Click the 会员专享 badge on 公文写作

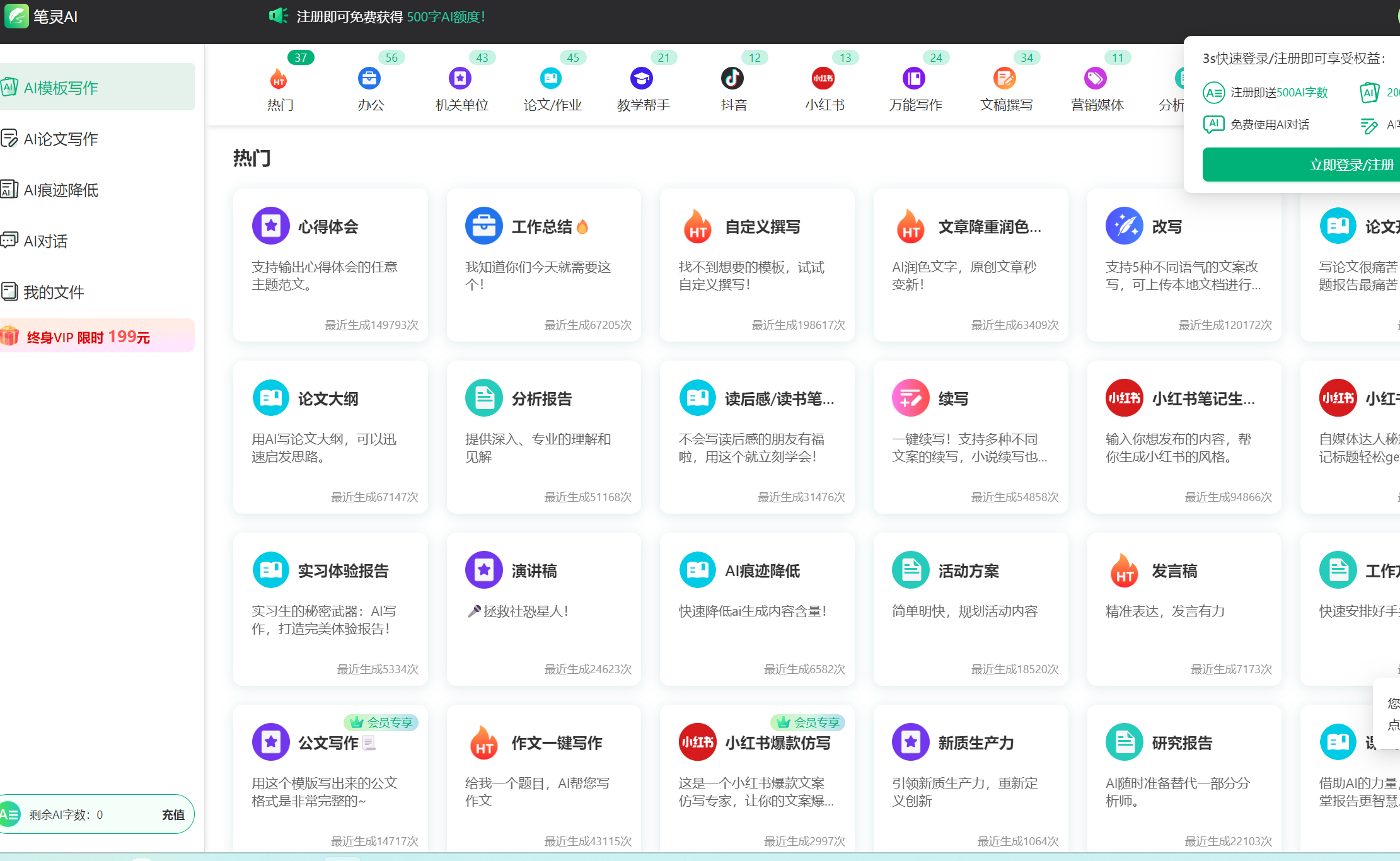click(x=381, y=722)
